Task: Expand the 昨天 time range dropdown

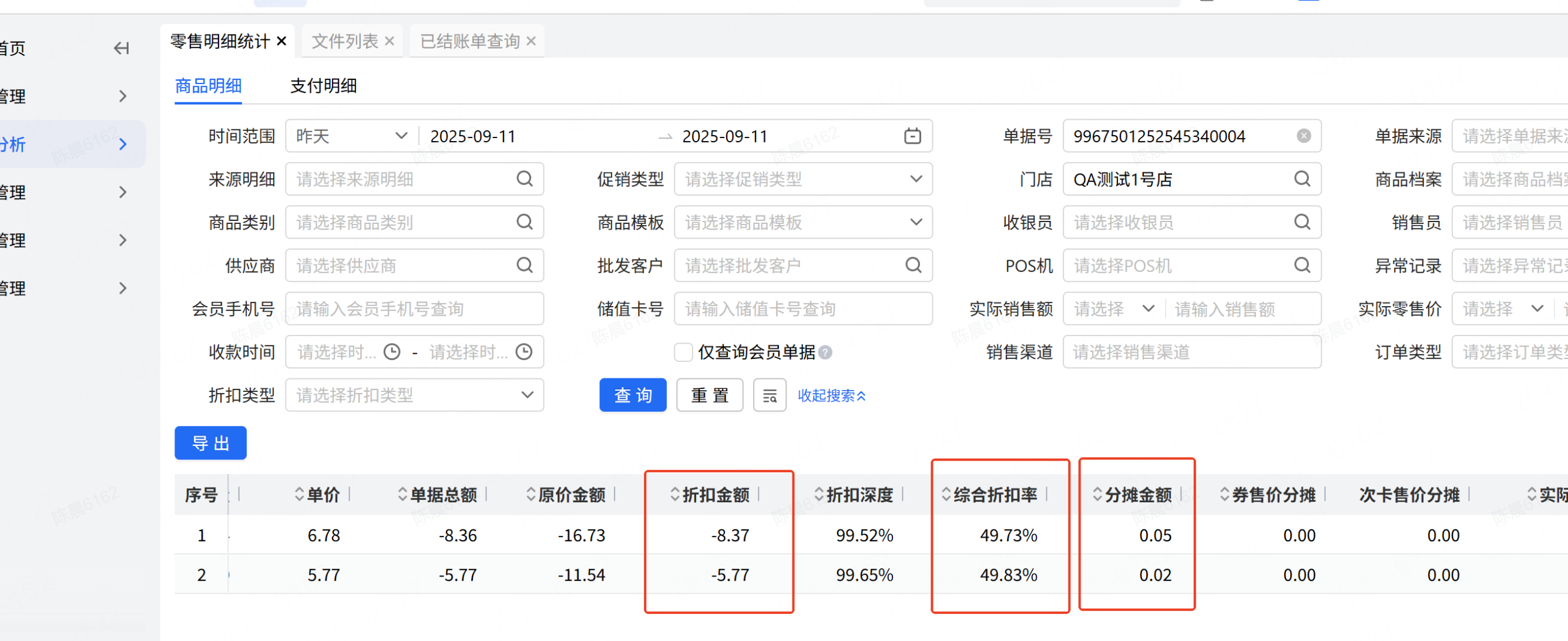Action: tap(401, 136)
